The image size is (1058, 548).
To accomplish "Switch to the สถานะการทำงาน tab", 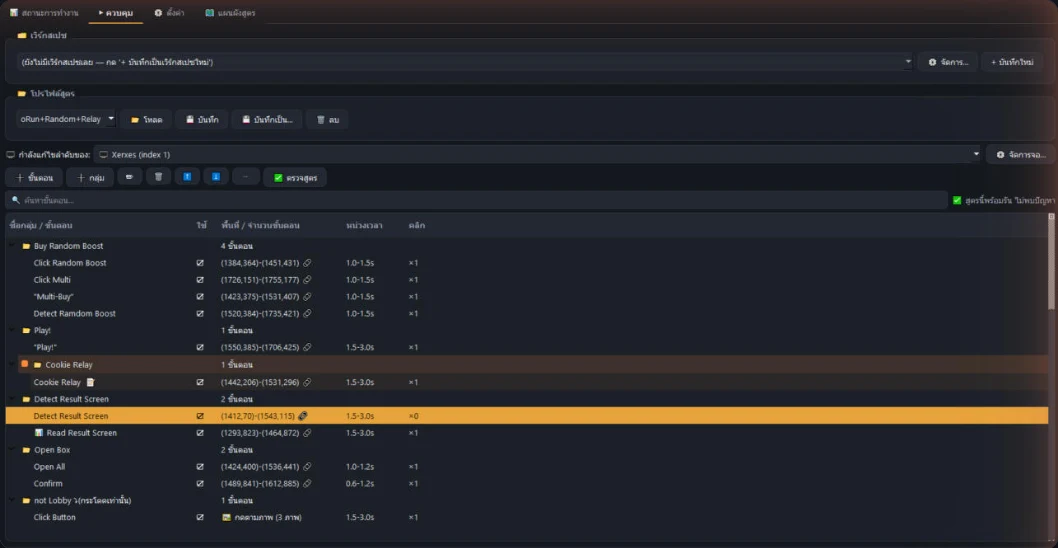I will pos(44,13).
